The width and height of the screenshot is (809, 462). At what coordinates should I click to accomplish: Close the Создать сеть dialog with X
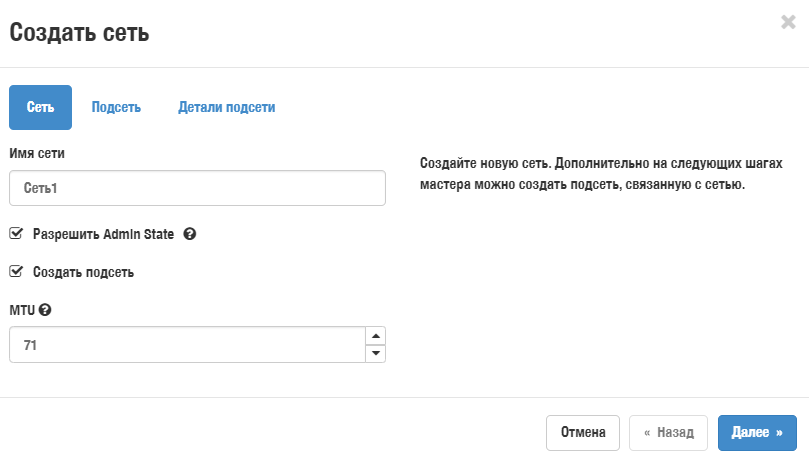[x=788, y=22]
